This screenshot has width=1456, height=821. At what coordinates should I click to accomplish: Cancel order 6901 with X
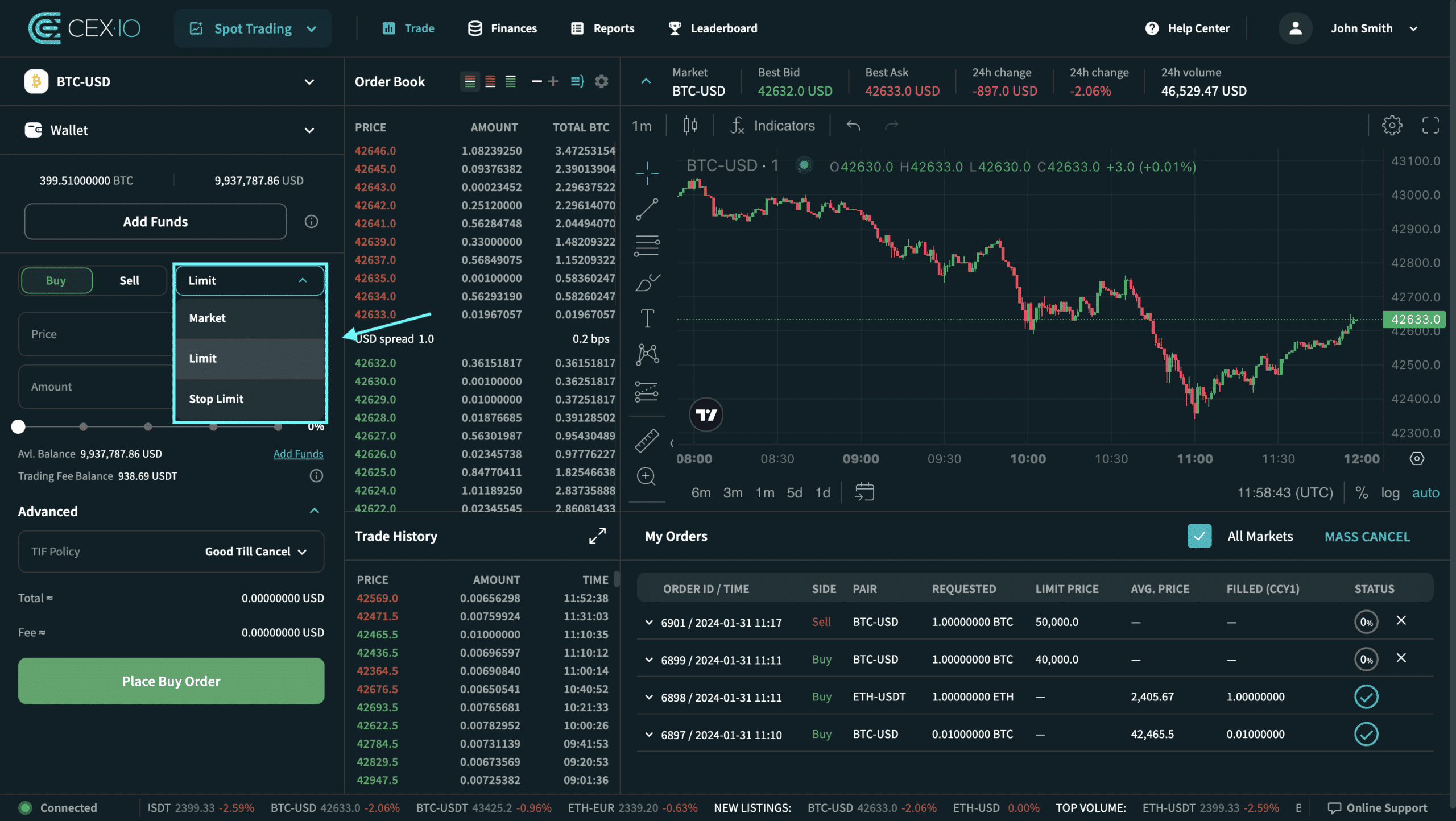point(1401,621)
